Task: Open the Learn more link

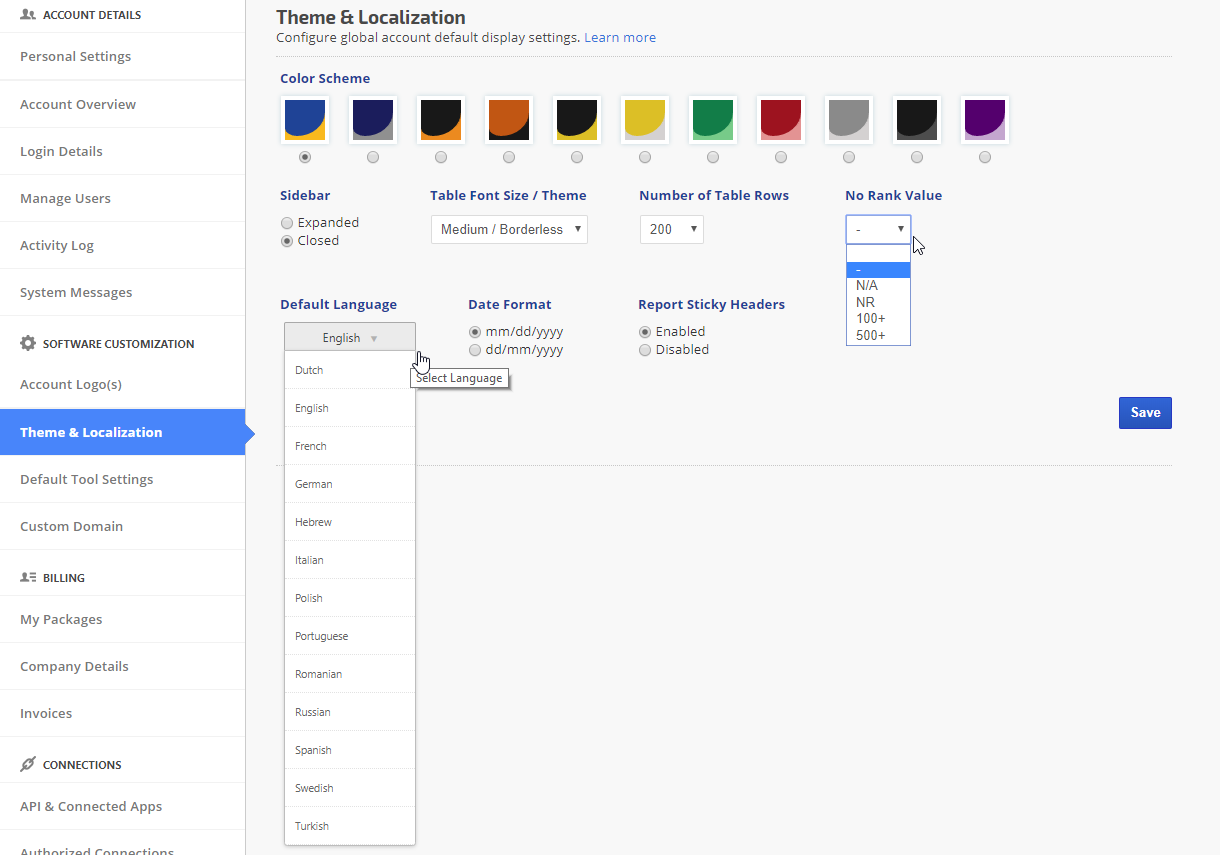Action: 620,38
